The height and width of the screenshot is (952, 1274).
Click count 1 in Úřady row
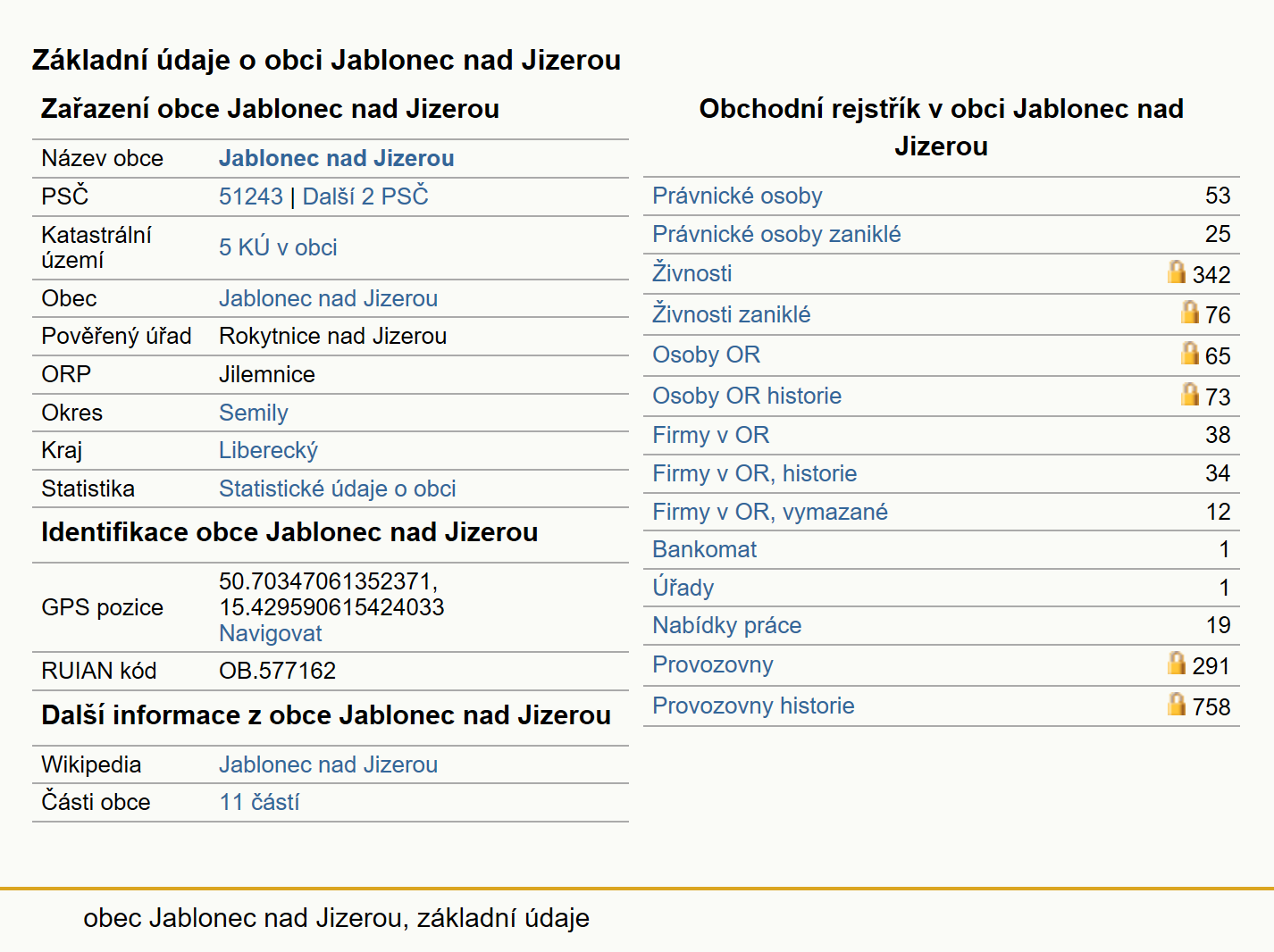(x=1225, y=588)
